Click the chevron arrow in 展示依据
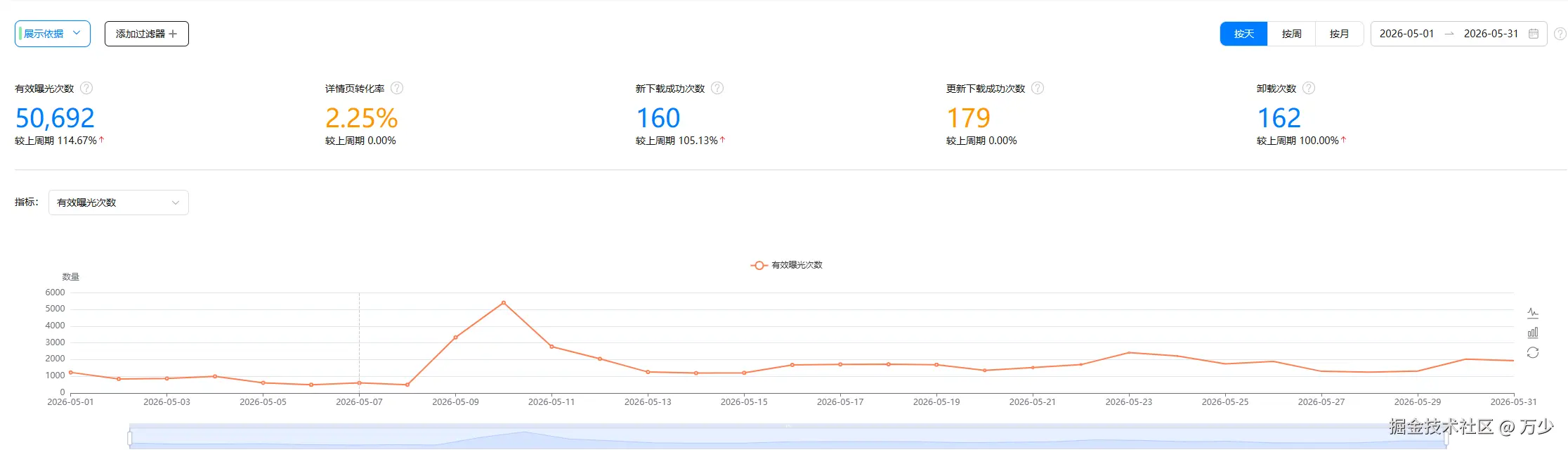Viewport: 1568px width, 450px height. coord(77,33)
